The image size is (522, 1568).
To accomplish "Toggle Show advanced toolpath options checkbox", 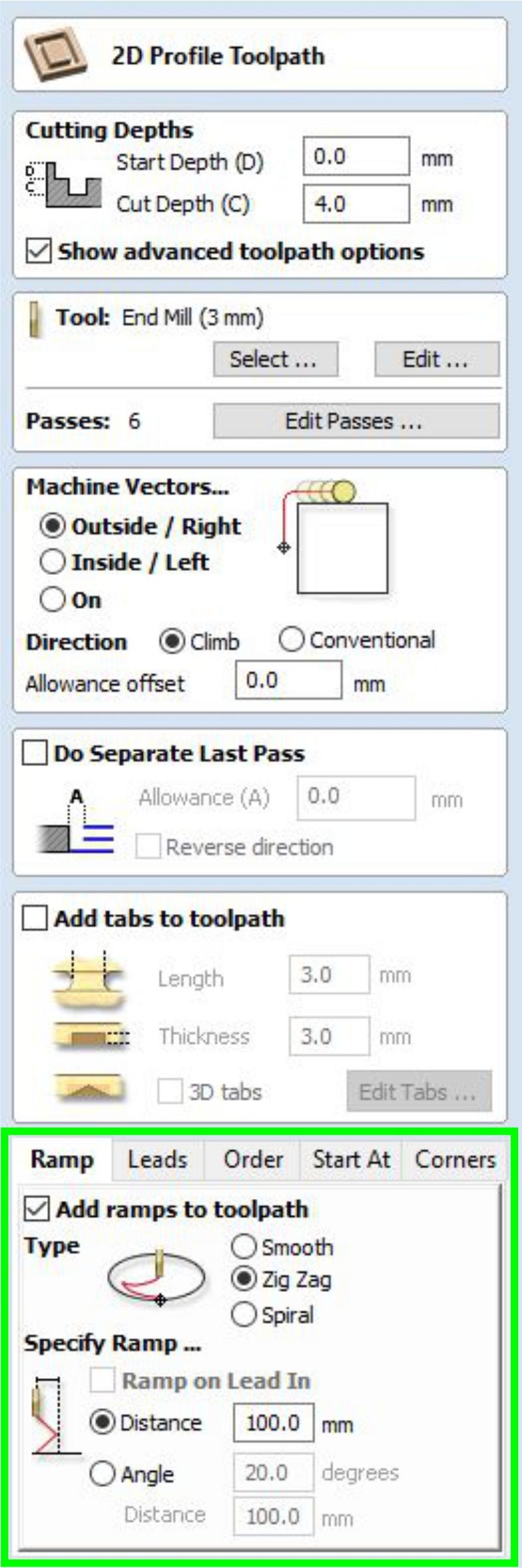I will [x=38, y=251].
